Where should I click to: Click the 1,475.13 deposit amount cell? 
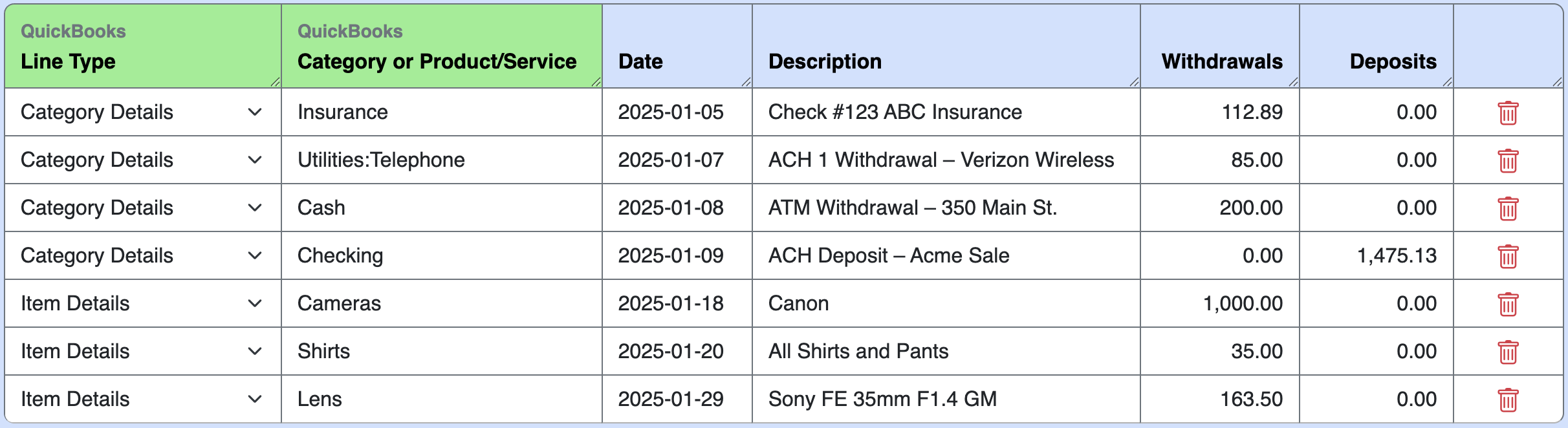click(1377, 255)
